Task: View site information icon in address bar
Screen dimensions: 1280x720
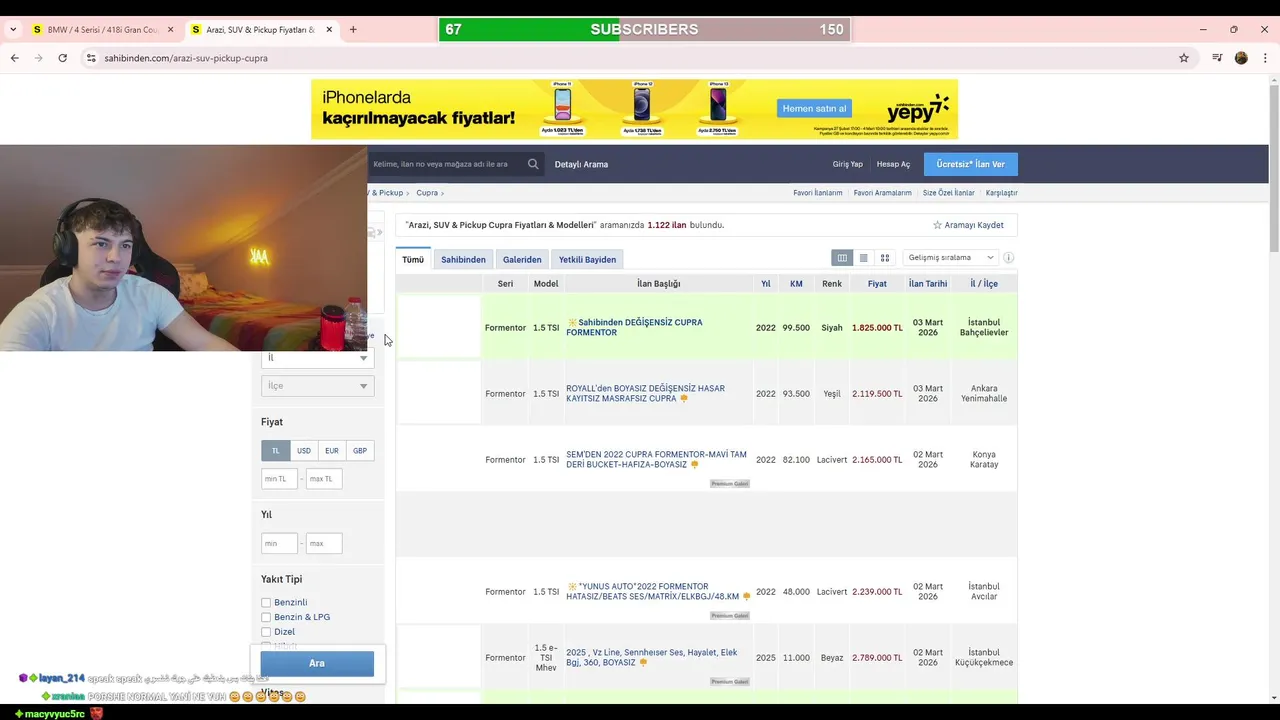Action: click(x=91, y=58)
